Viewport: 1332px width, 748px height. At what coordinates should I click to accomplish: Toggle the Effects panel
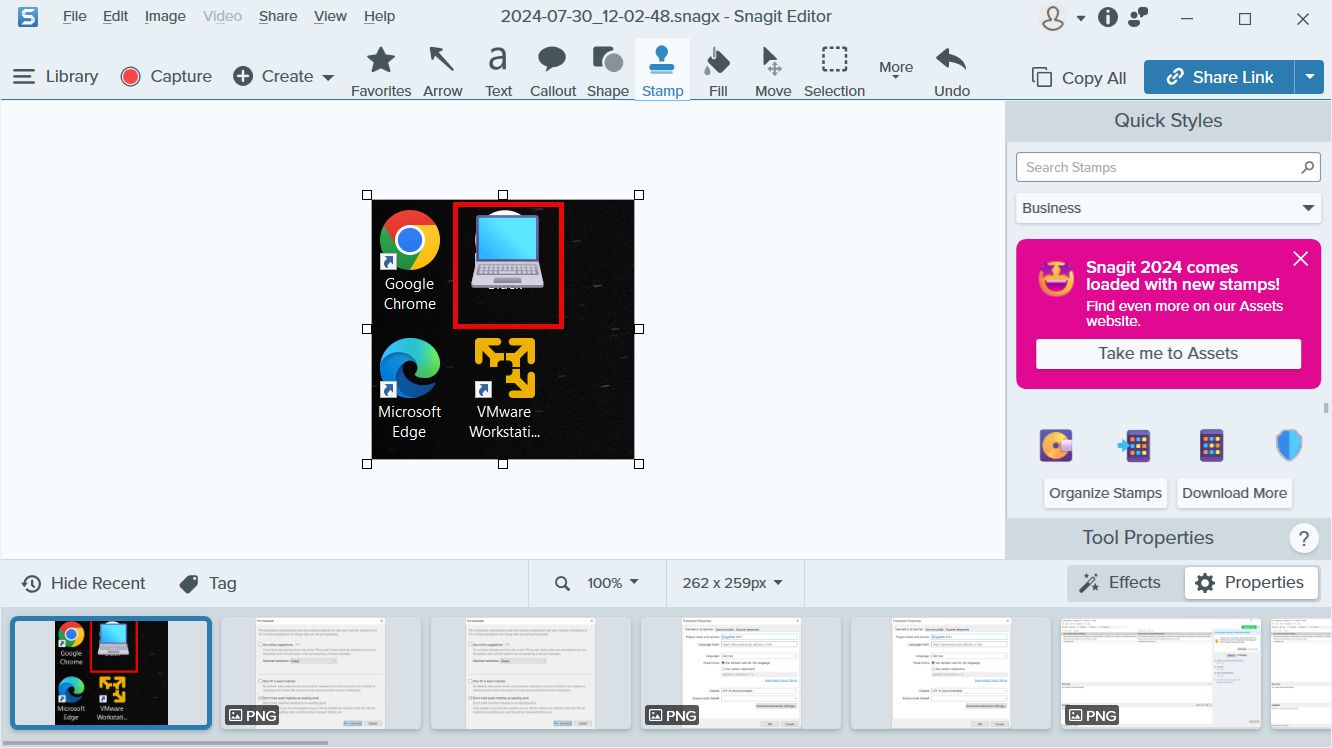(1120, 582)
